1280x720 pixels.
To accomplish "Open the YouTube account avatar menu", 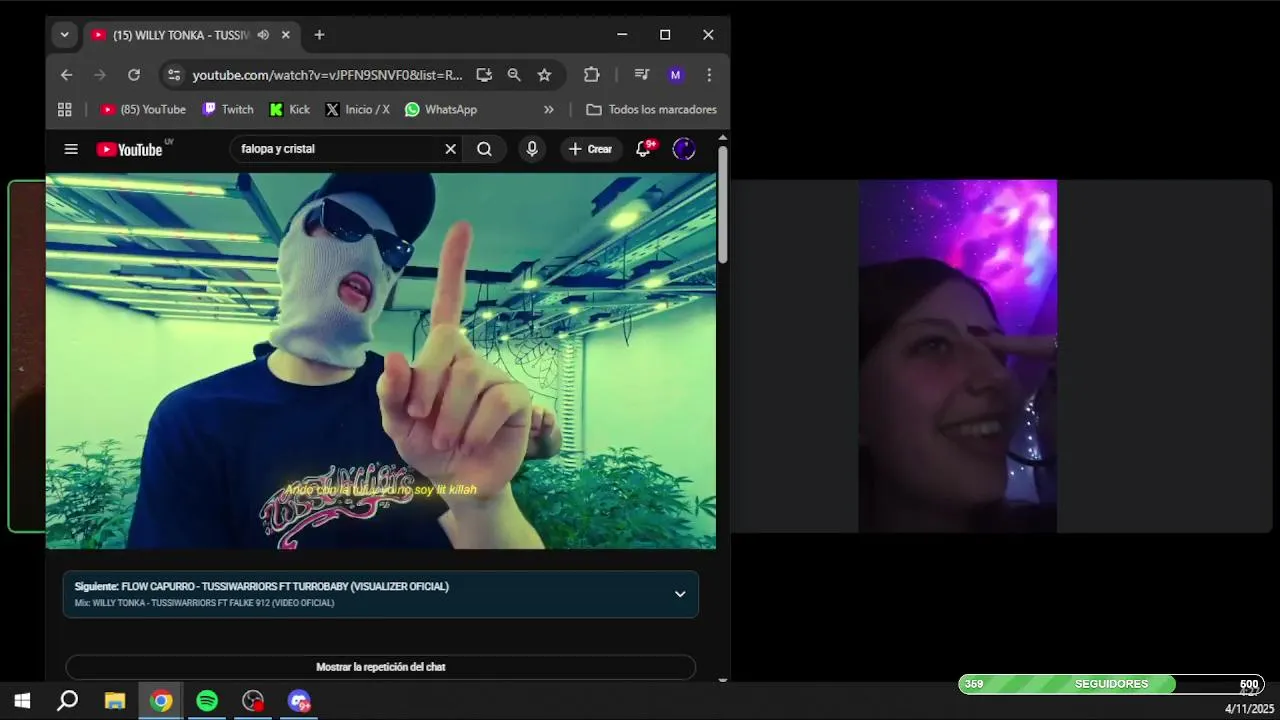I will pos(684,149).
